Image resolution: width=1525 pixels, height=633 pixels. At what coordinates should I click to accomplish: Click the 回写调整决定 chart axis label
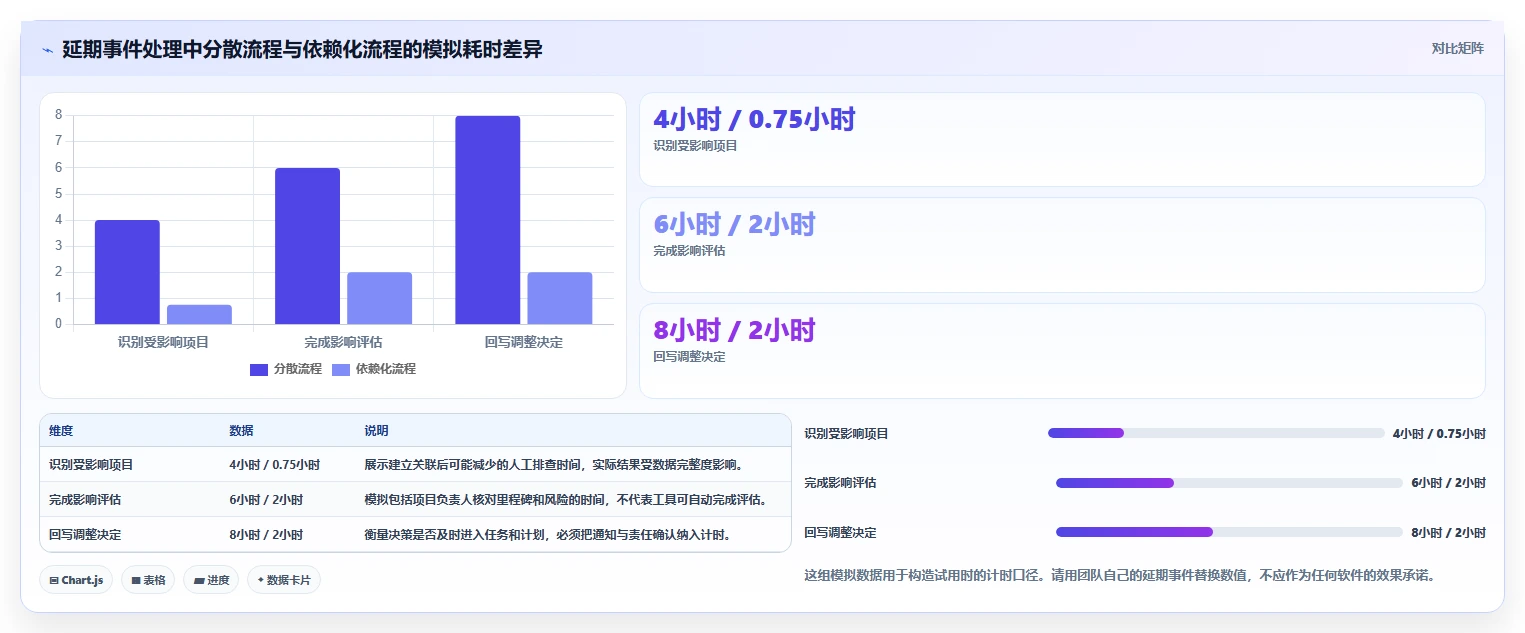524,342
